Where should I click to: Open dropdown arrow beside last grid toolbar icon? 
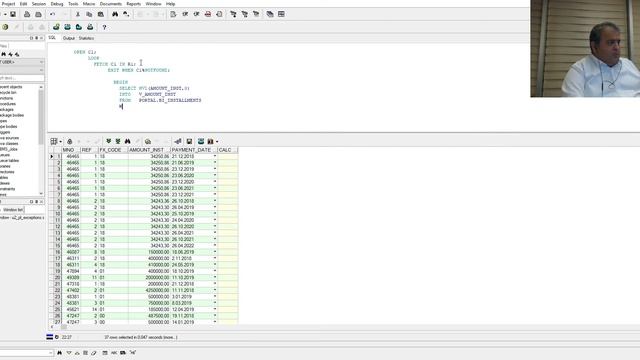point(217,142)
